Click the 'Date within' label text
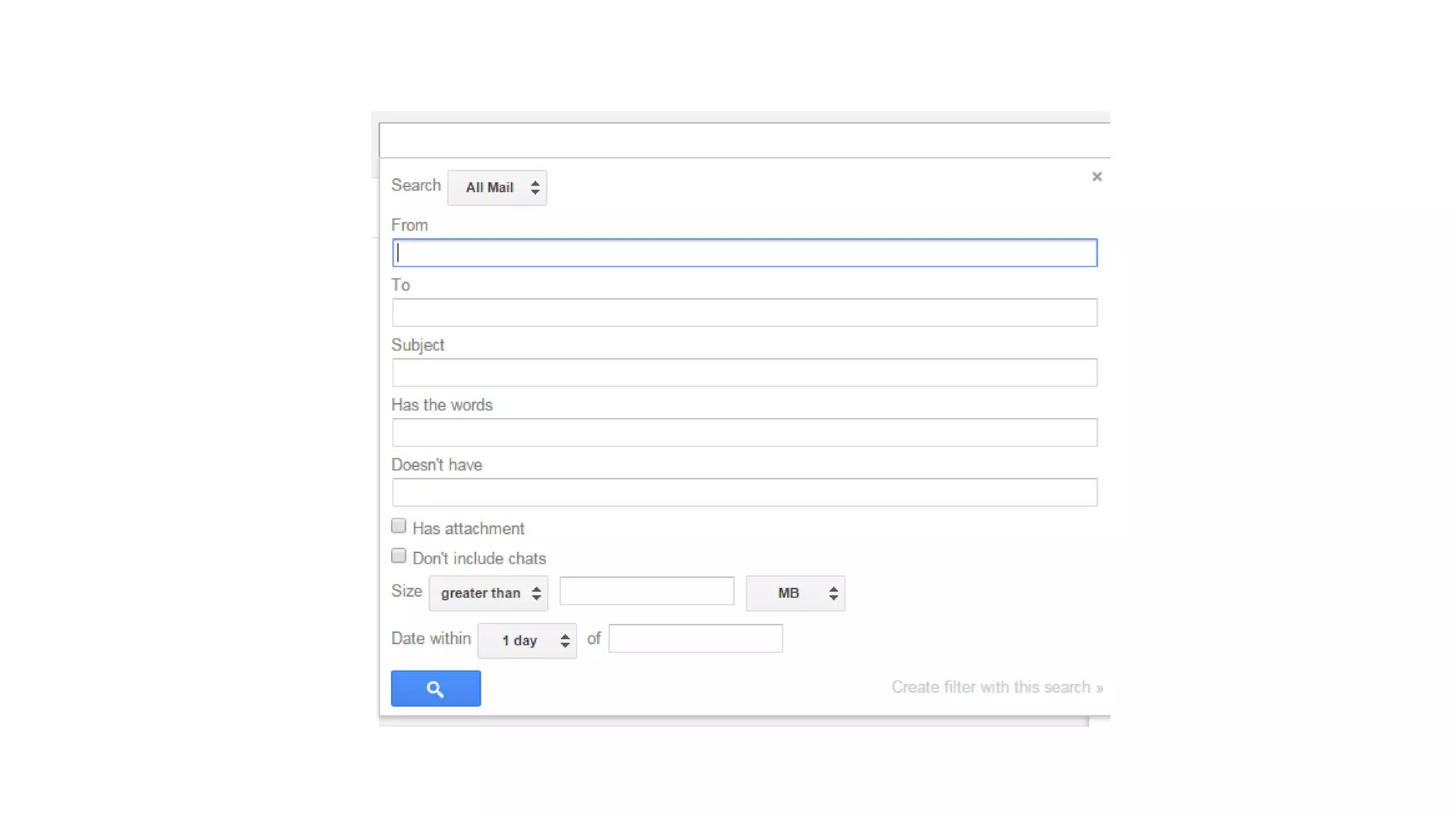This screenshot has width=1456, height=819. [431, 638]
